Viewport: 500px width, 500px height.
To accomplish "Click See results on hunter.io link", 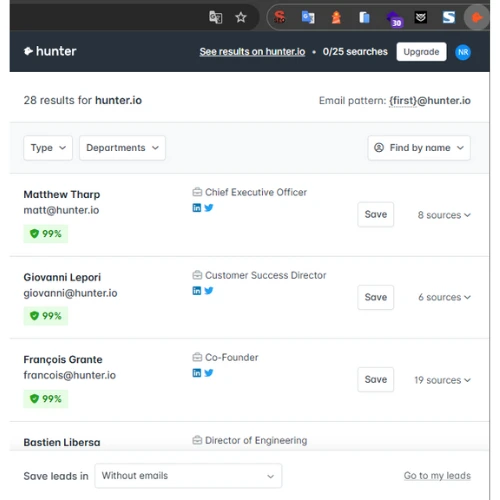I will 252,52.
